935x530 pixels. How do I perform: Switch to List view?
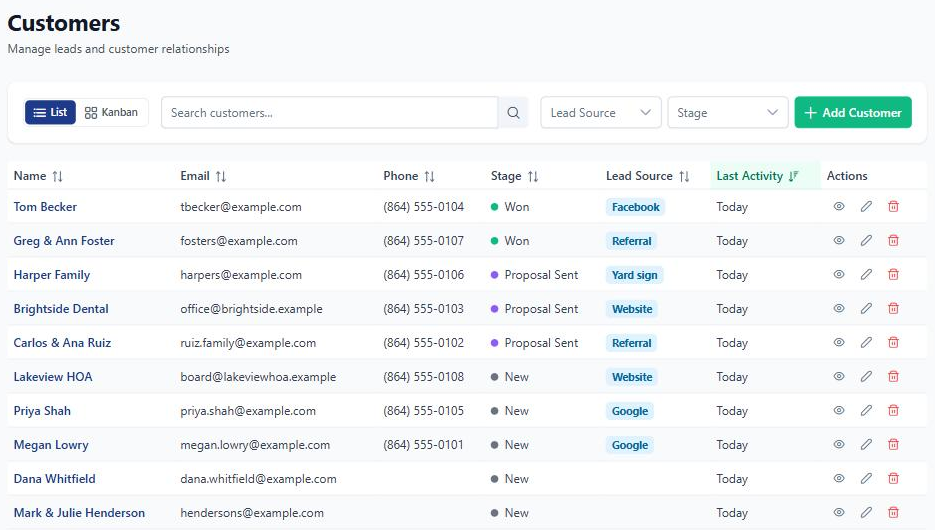[50, 112]
